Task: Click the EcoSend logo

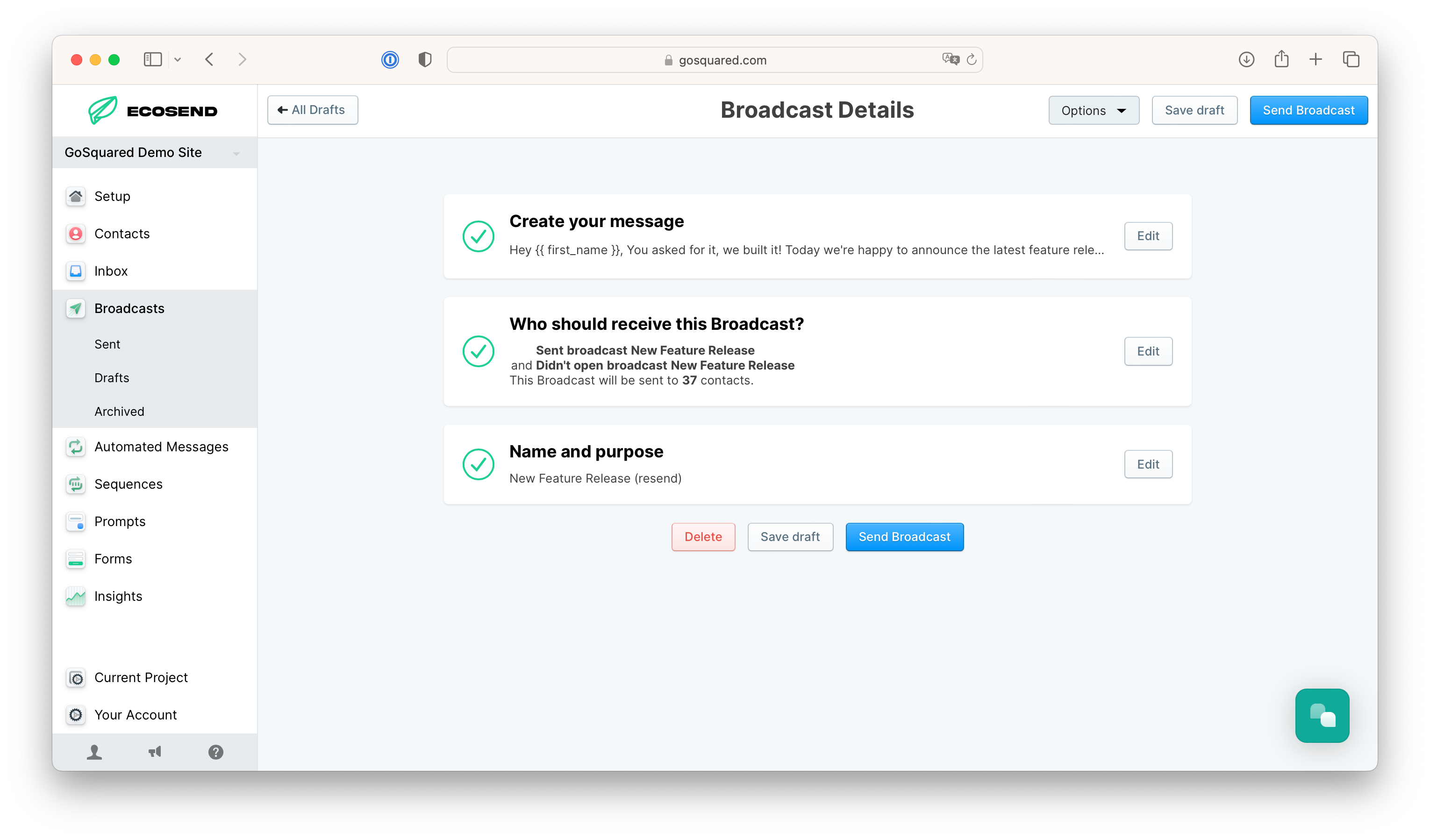Action: (153, 111)
